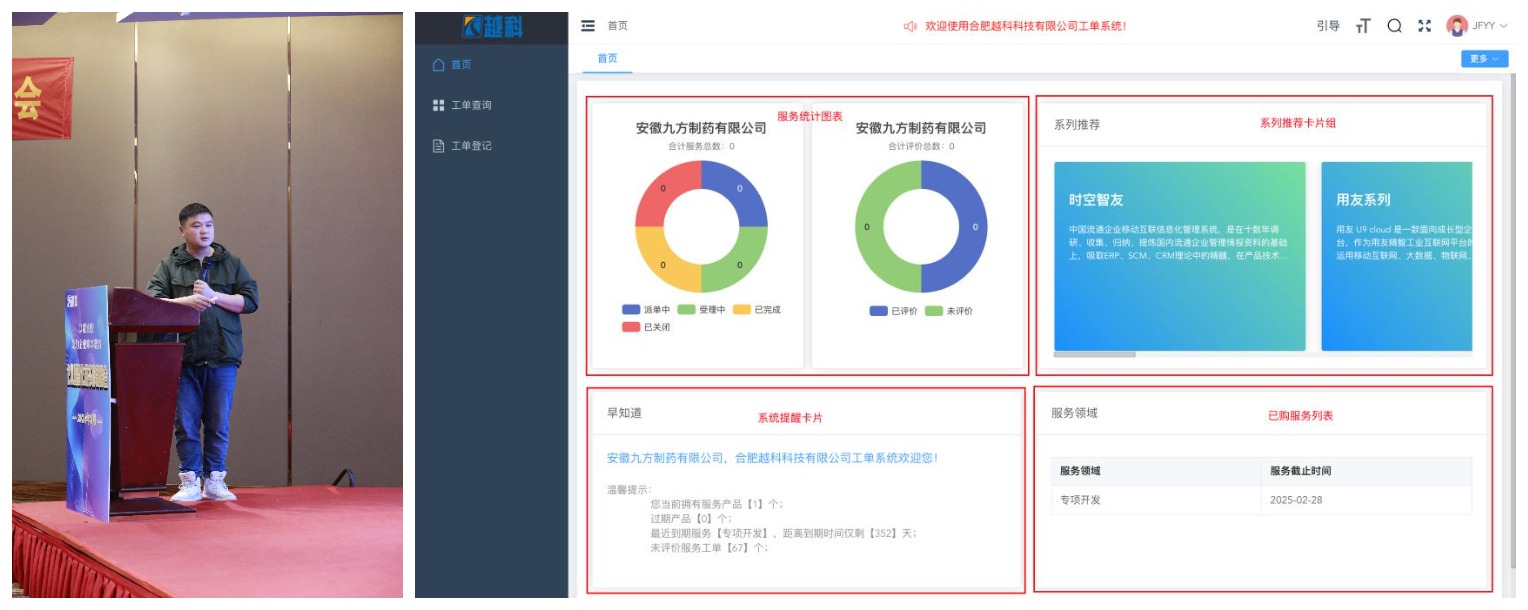Toggle the 已完成 legend entry
This screenshot has width=1528, height=610.
756,310
